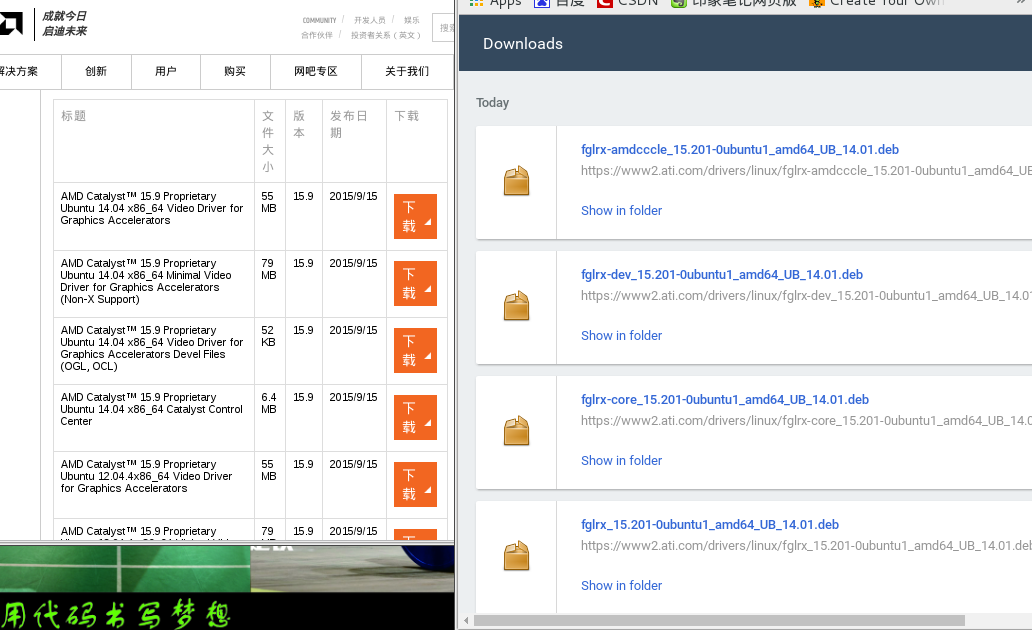
Task: Click the Downloads horizontal scrollbar thumb
Action: (719, 621)
